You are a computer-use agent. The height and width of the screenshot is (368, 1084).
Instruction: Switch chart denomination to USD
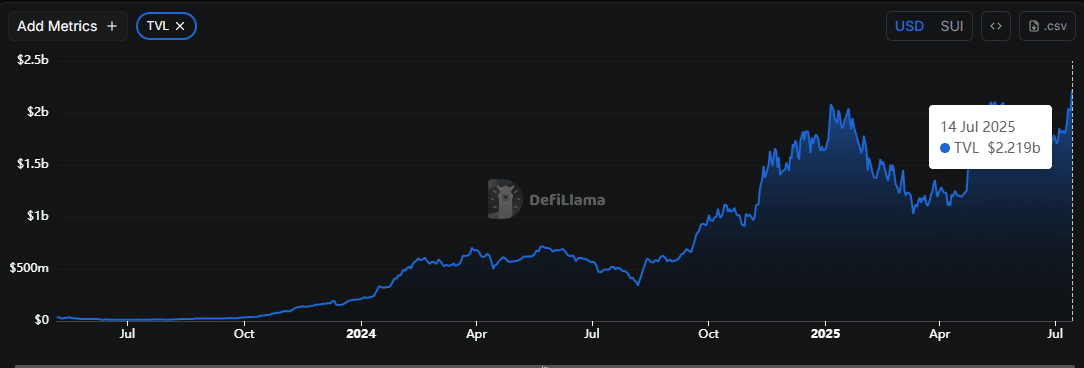(909, 26)
